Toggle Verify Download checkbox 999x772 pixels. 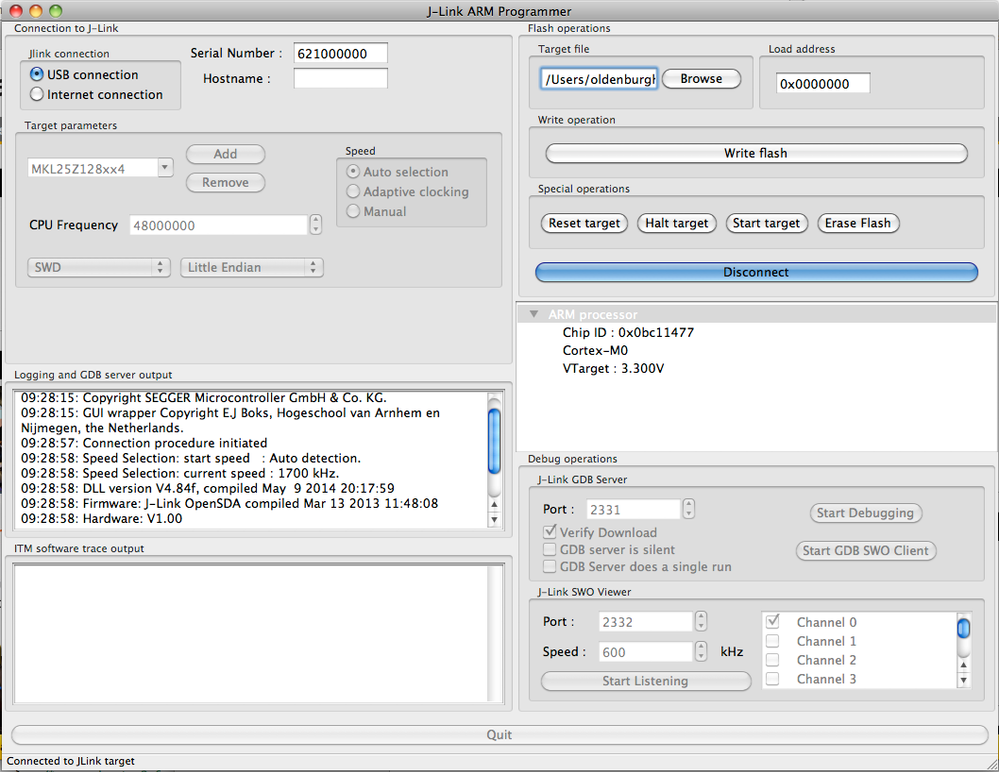tap(549, 531)
